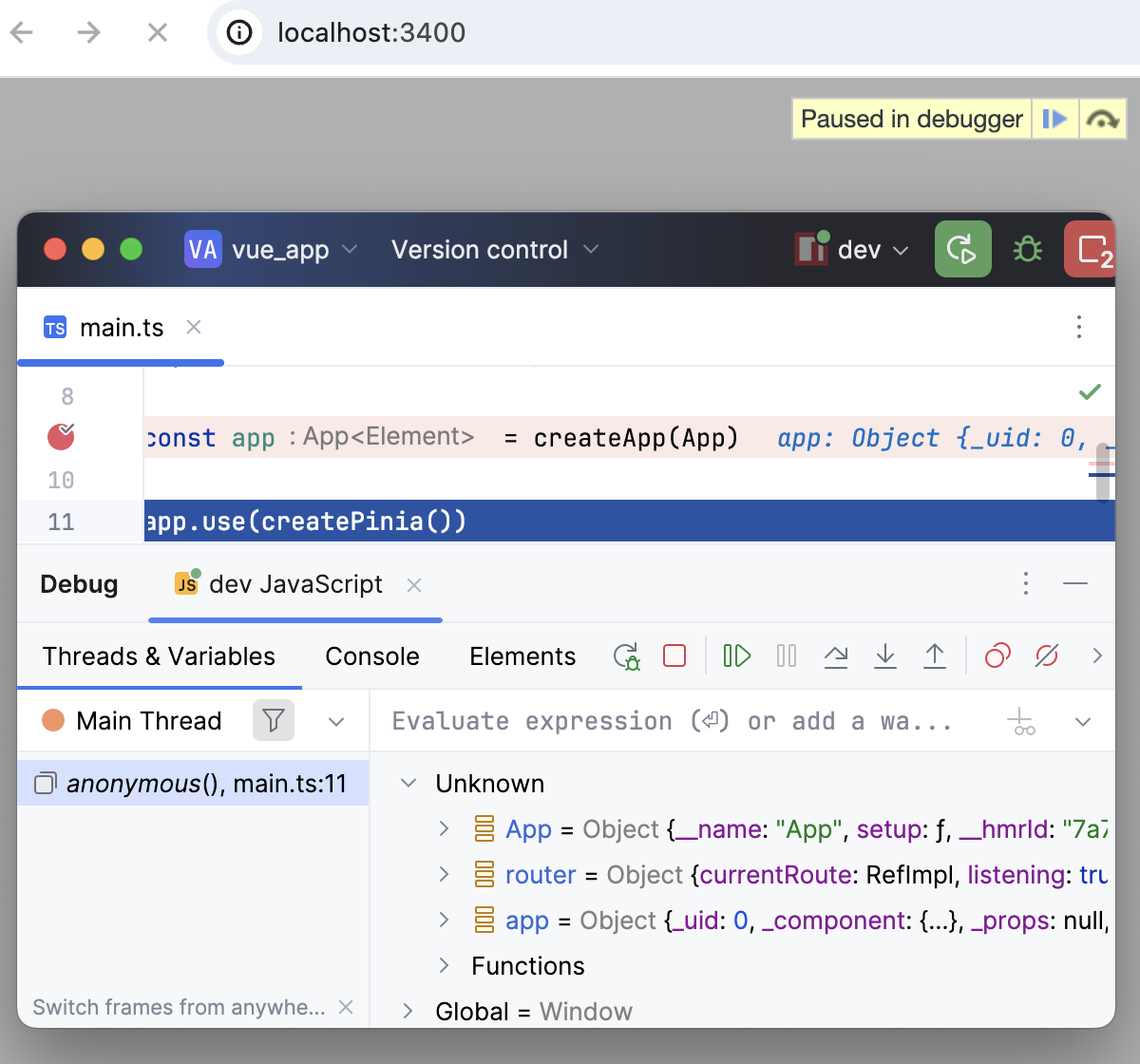
Task: Start the debug configuration with bug icon
Action: click(x=1027, y=249)
